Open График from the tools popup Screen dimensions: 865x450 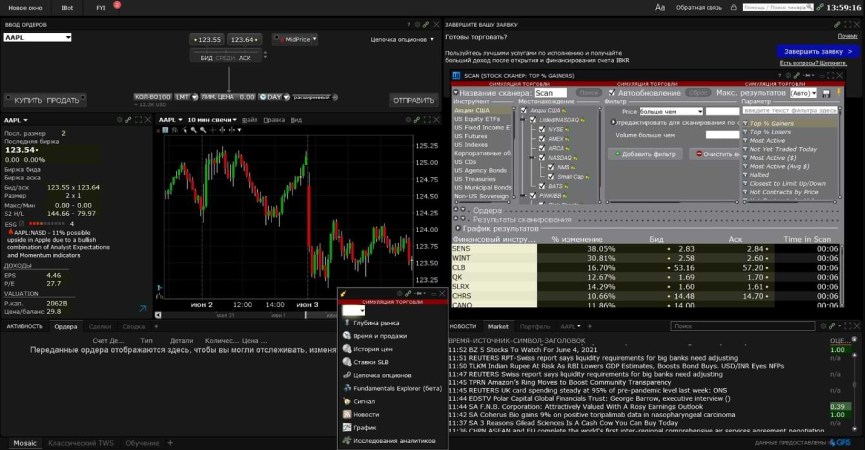pyautogui.click(x=365, y=428)
